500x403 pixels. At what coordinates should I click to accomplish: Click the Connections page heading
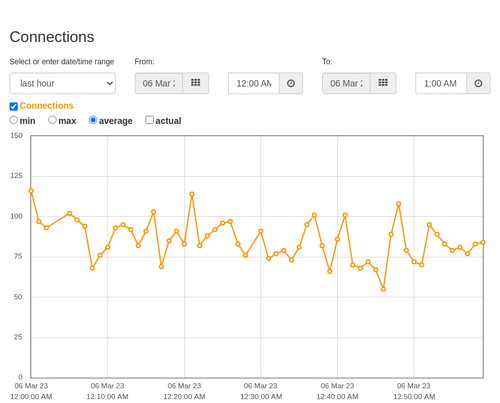pyautogui.click(x=52, y=37)
